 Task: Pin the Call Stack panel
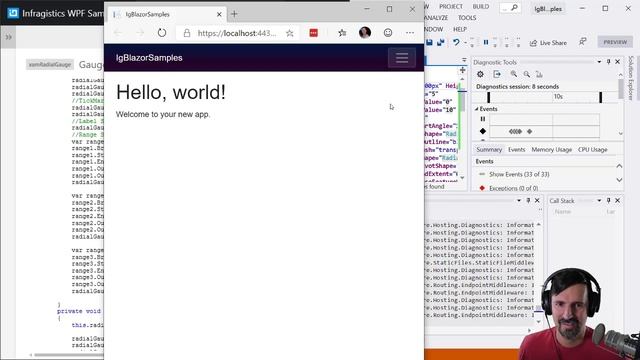[609, 200]
